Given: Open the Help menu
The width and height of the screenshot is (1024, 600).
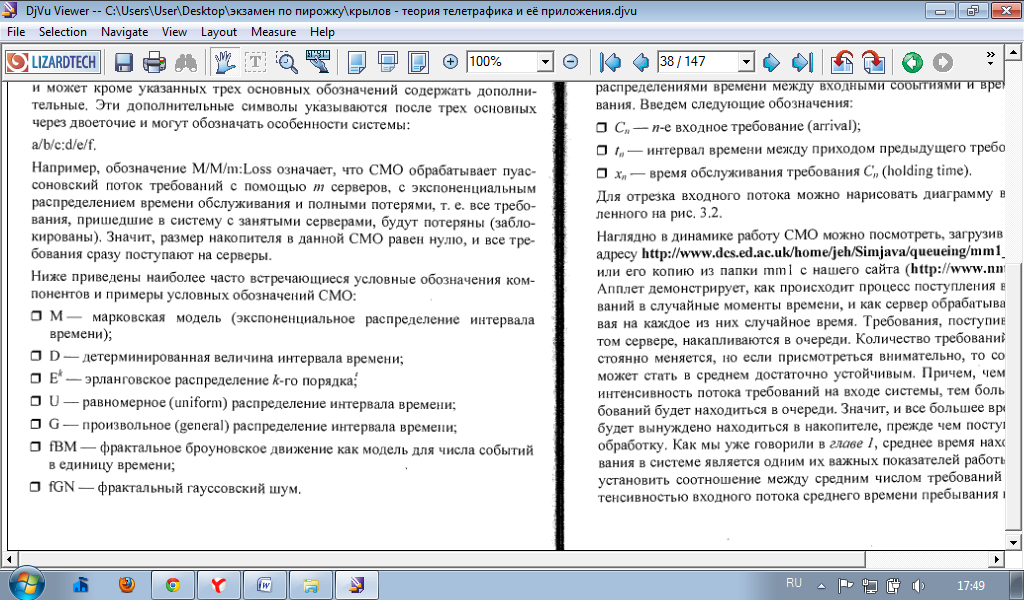Looking at the screenshot, I should (322, 32).
